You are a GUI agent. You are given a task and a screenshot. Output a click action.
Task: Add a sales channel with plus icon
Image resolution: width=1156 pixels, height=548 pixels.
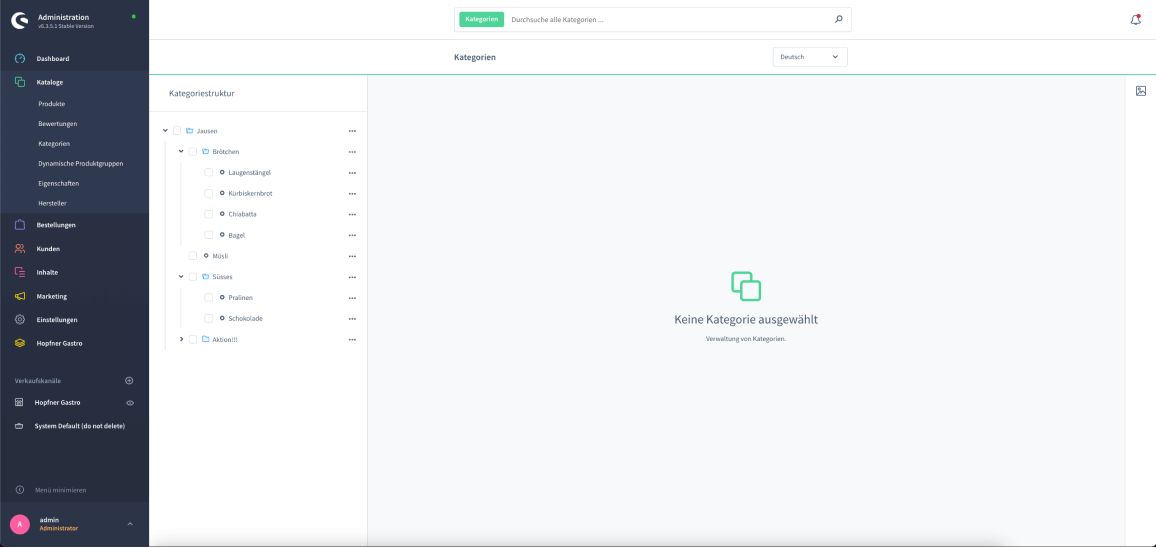(x=129, y=381)
